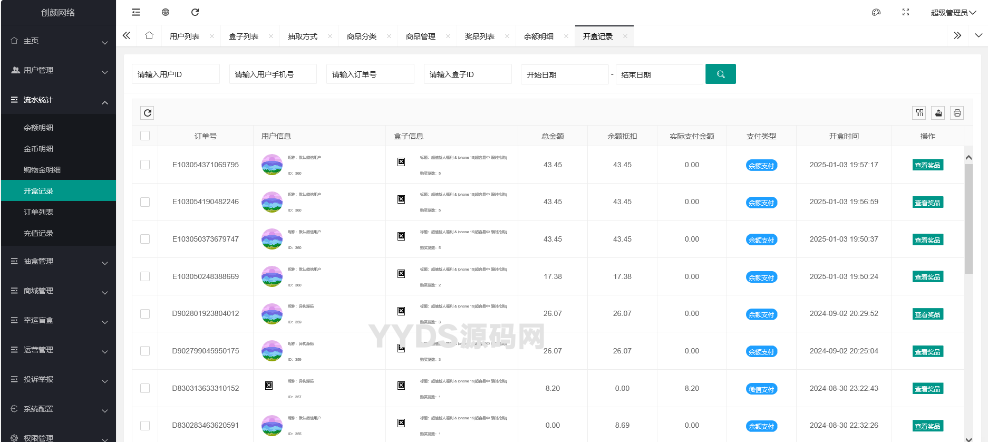Open the 结束日期 date picker field
This screenshot has height=442, width=988.
click(660, 74)
